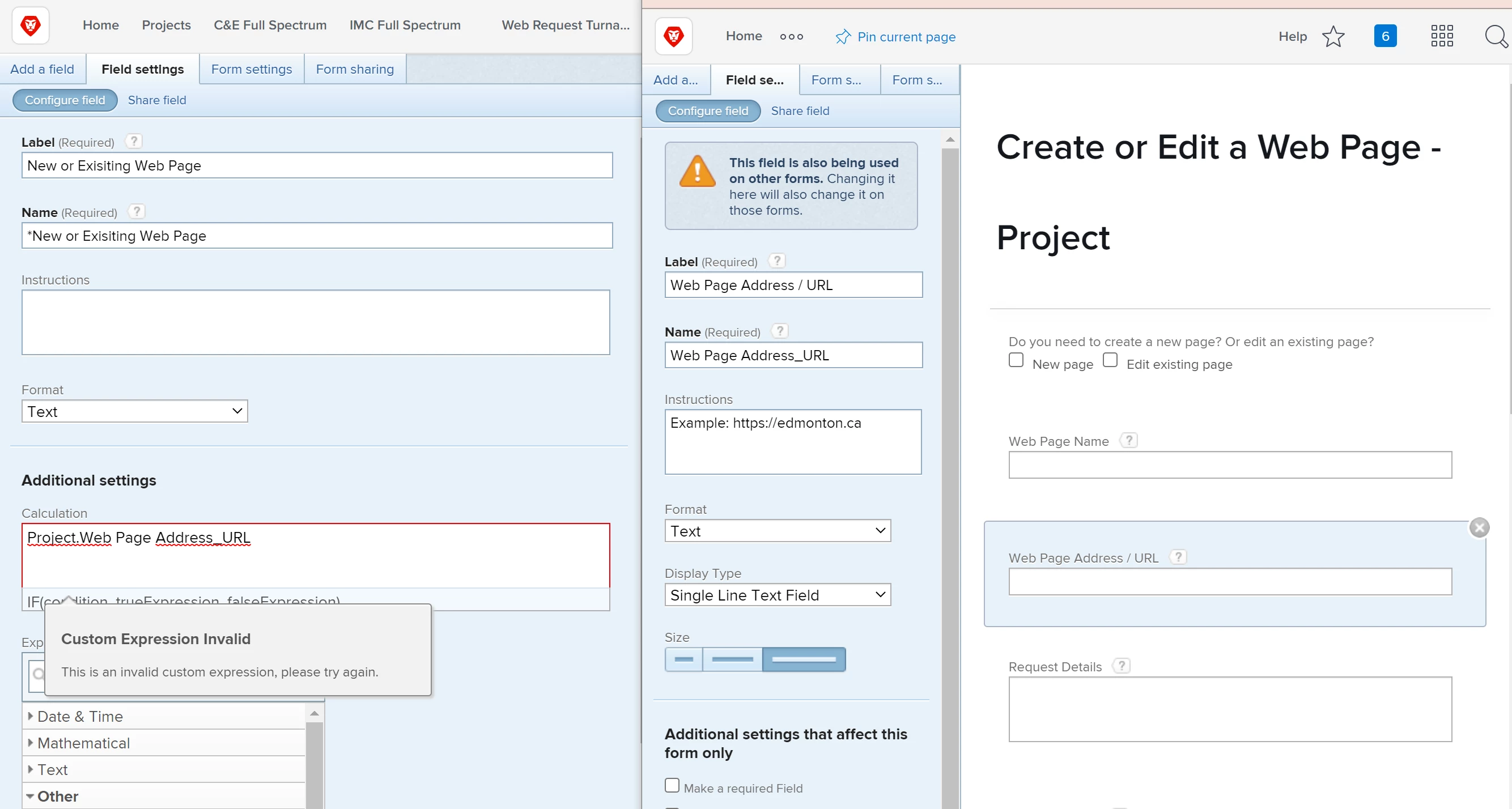Enable Make a required Field checkbox
This screenshot has height=809, width=1512.
pyautogui.click(x=672, y=785)
